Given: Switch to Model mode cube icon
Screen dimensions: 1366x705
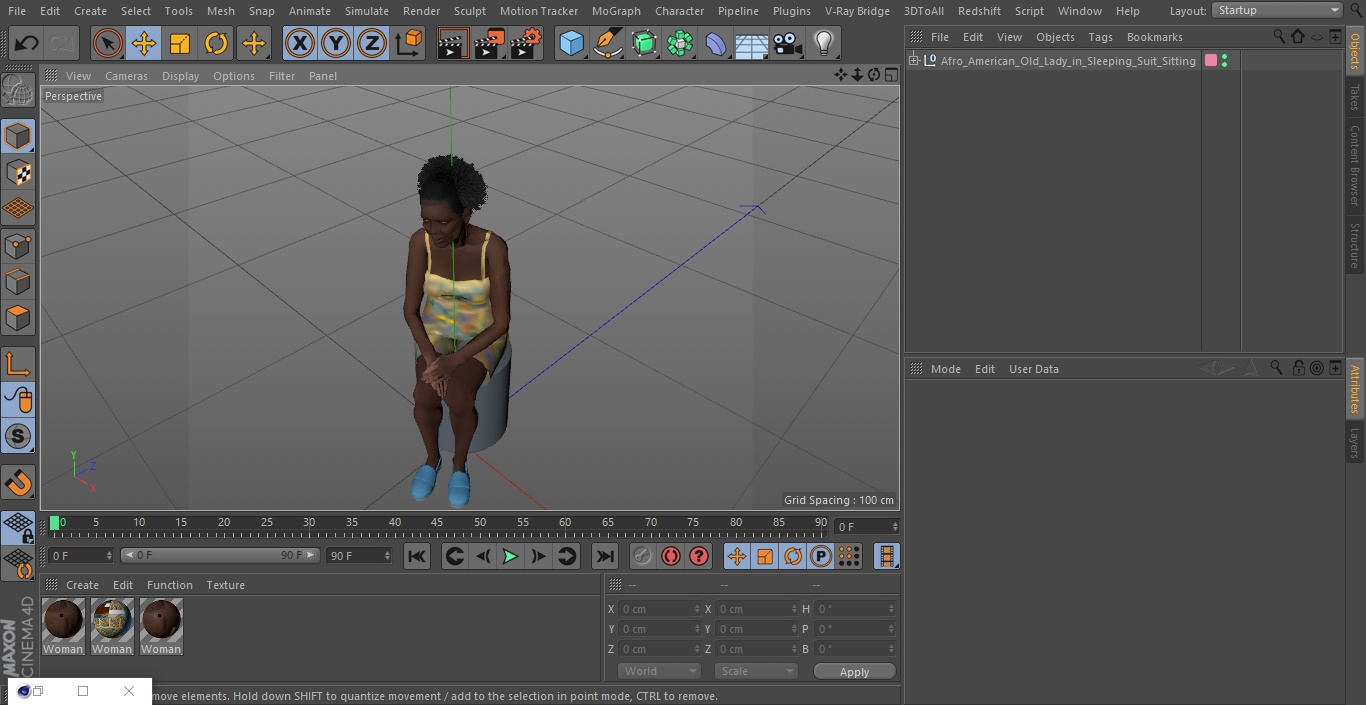Looking at the screenshot, I should point(18,136).
